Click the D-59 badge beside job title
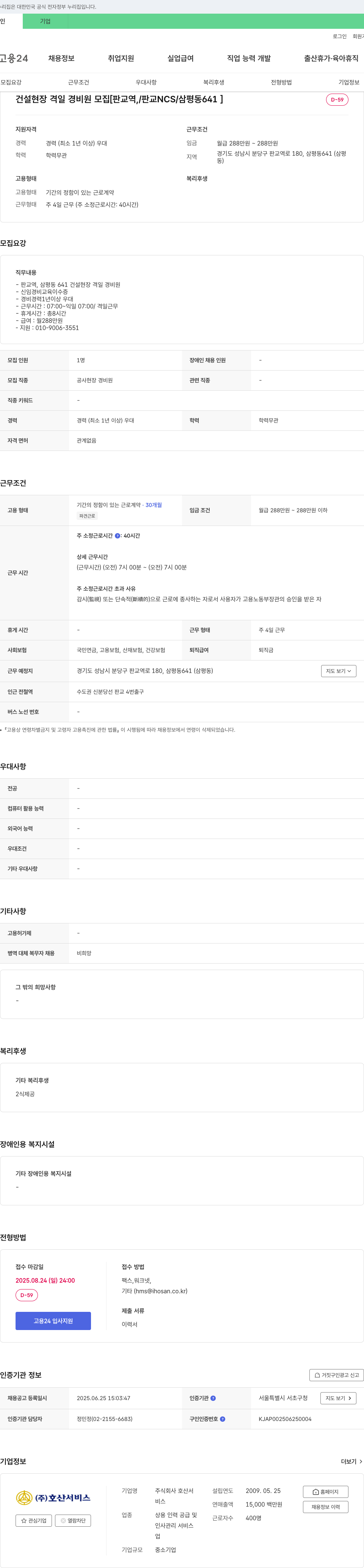 tap(337, 100)
